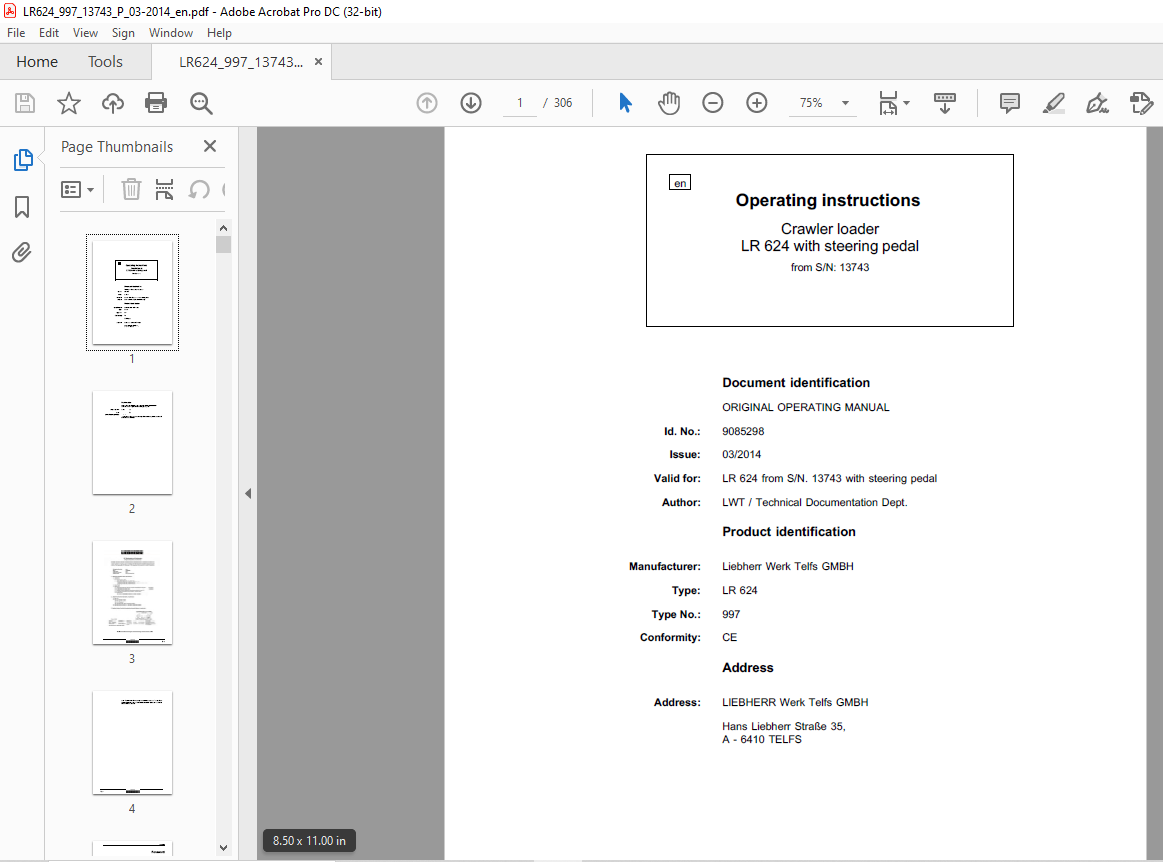Delete selected page trash icon
Screen dimensions: 1163x862
[x=131, y=190]
